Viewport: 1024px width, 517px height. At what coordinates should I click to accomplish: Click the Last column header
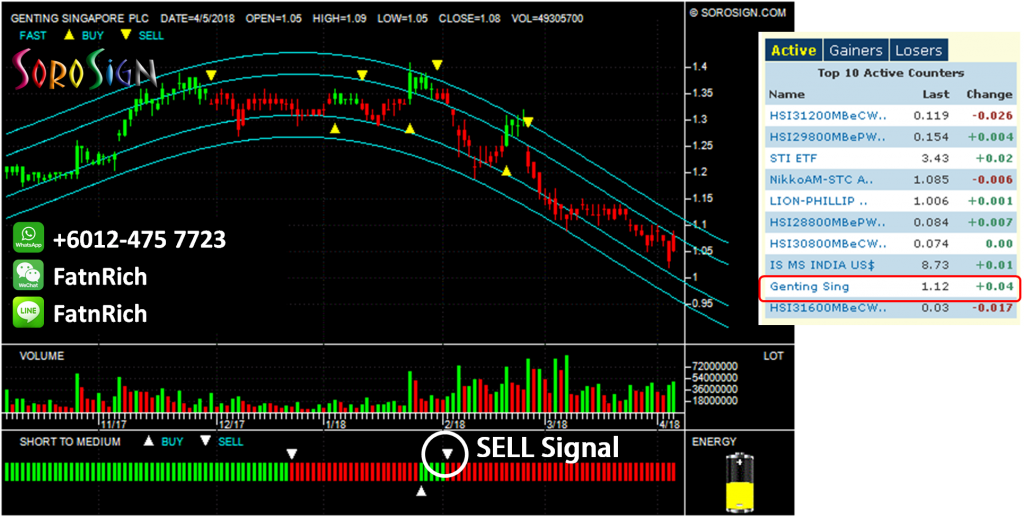[x=936, y=95]
